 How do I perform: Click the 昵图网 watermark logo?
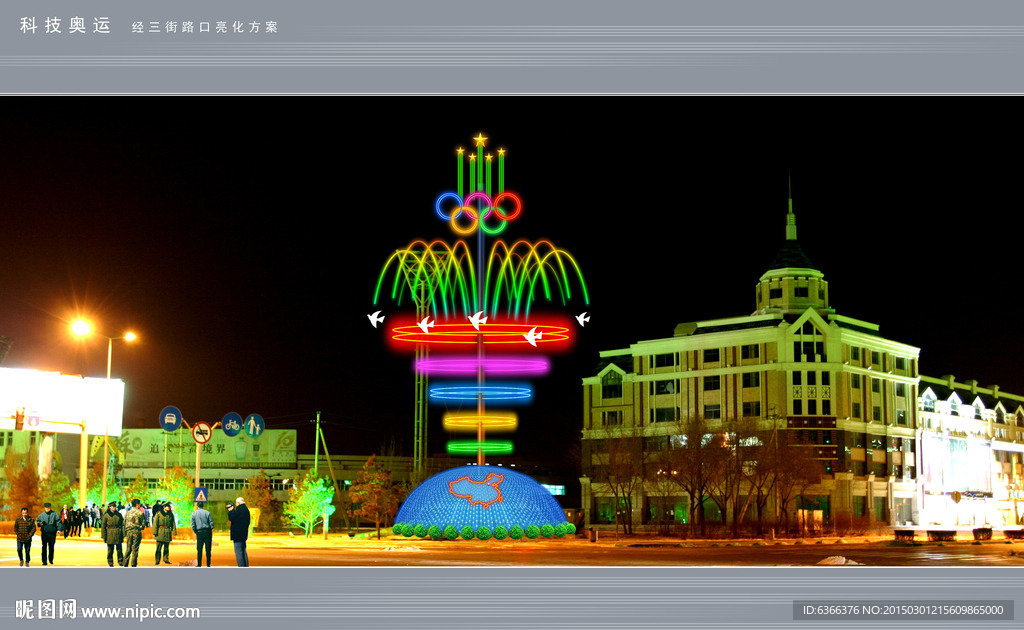pos(45,609)
